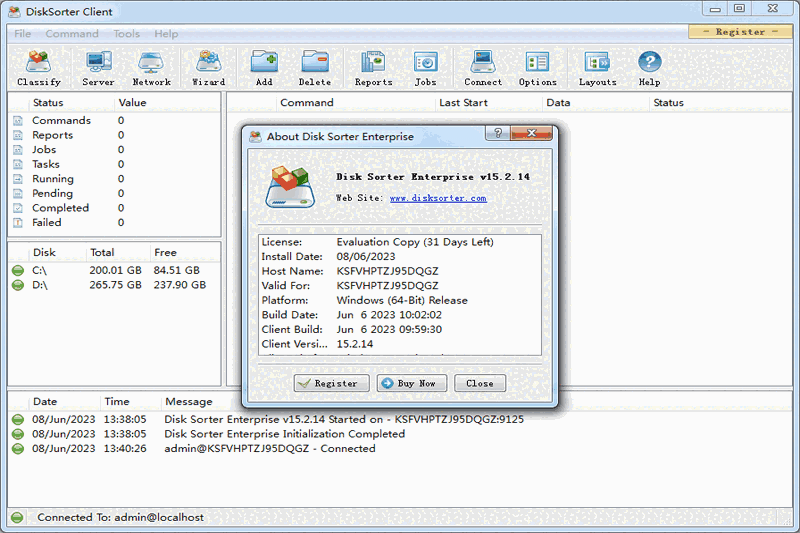Open the Reports toolbar tool

click(373, 68)
